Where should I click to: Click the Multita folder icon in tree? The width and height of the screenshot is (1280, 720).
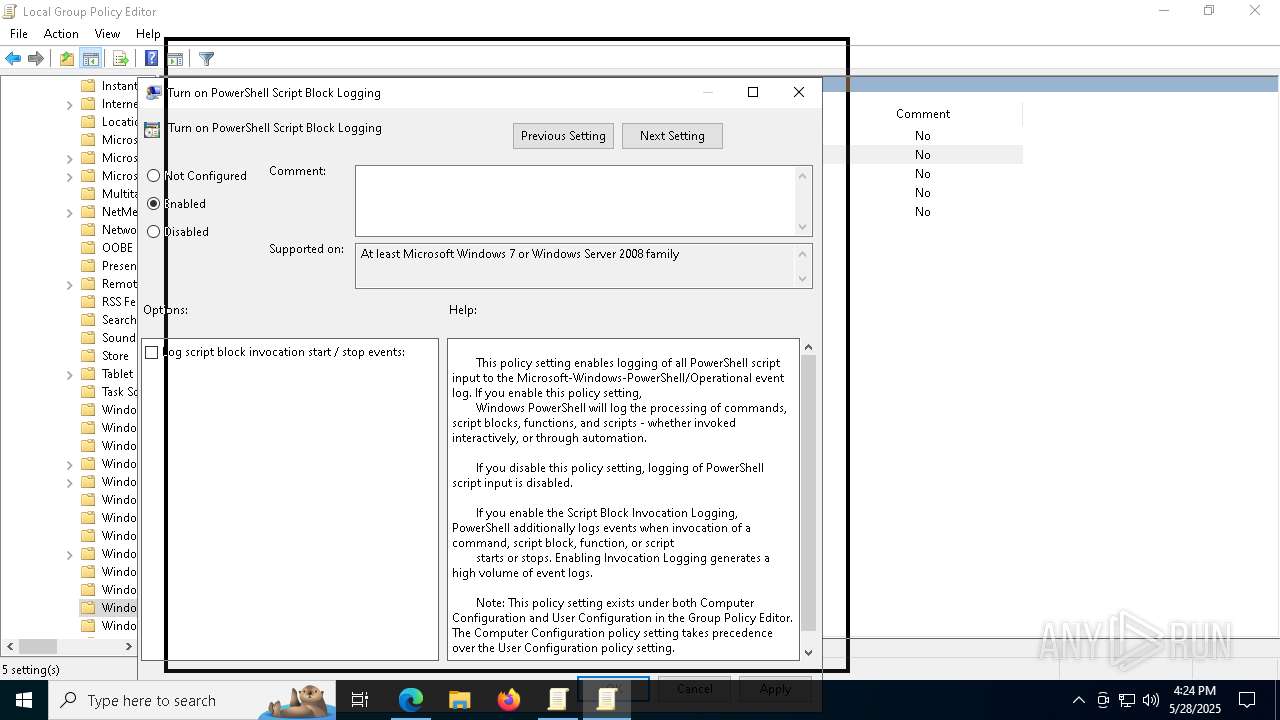click(88, 194)
